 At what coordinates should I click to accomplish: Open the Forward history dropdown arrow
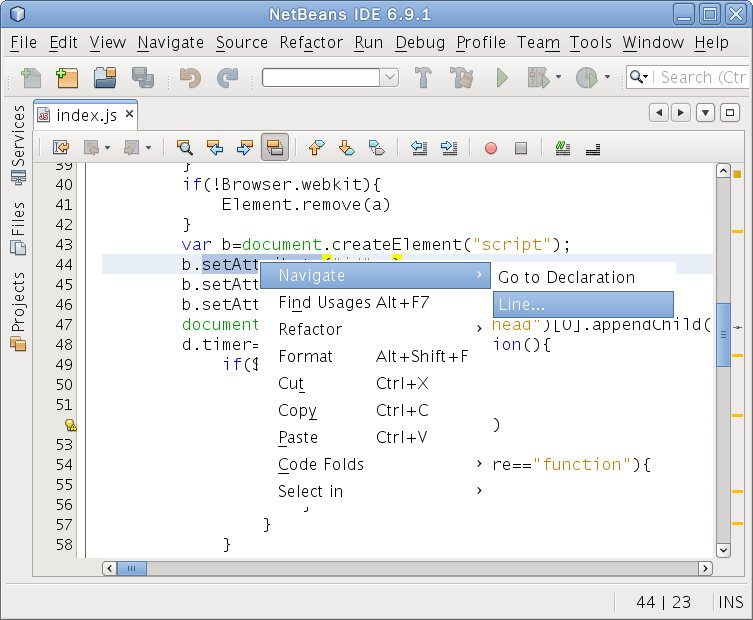pyautogui.click(x=148, y=148)
